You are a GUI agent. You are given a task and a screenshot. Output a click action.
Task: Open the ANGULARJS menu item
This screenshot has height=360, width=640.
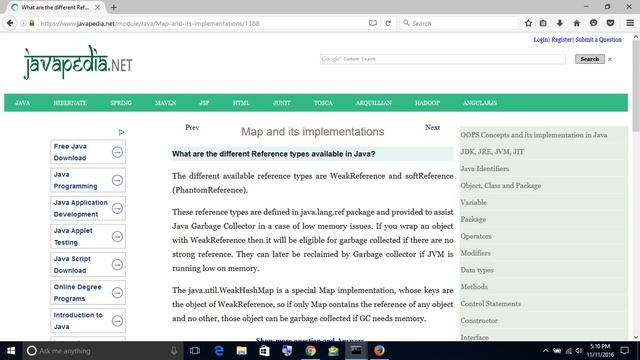click(480, 103)
